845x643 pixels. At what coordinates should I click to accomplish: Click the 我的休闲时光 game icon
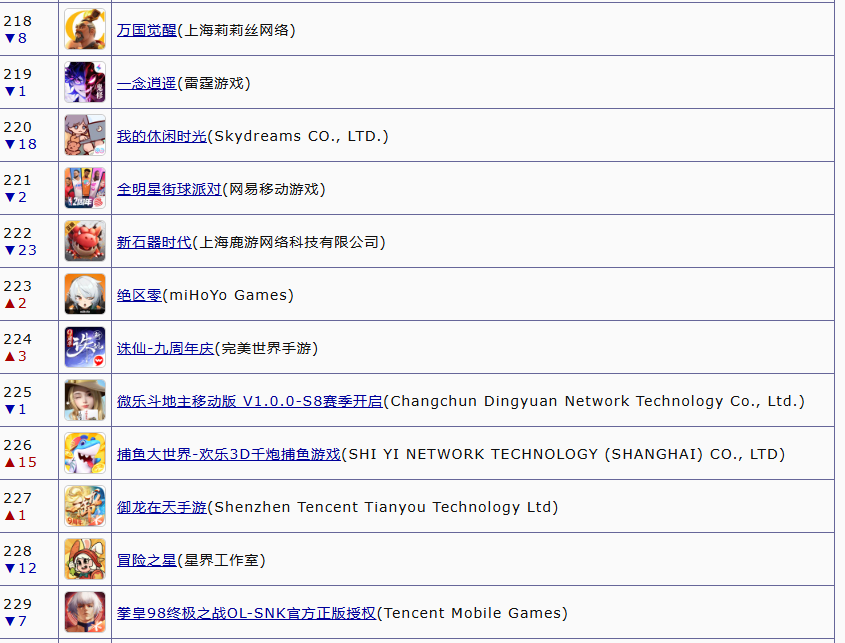tap(85, 135)
